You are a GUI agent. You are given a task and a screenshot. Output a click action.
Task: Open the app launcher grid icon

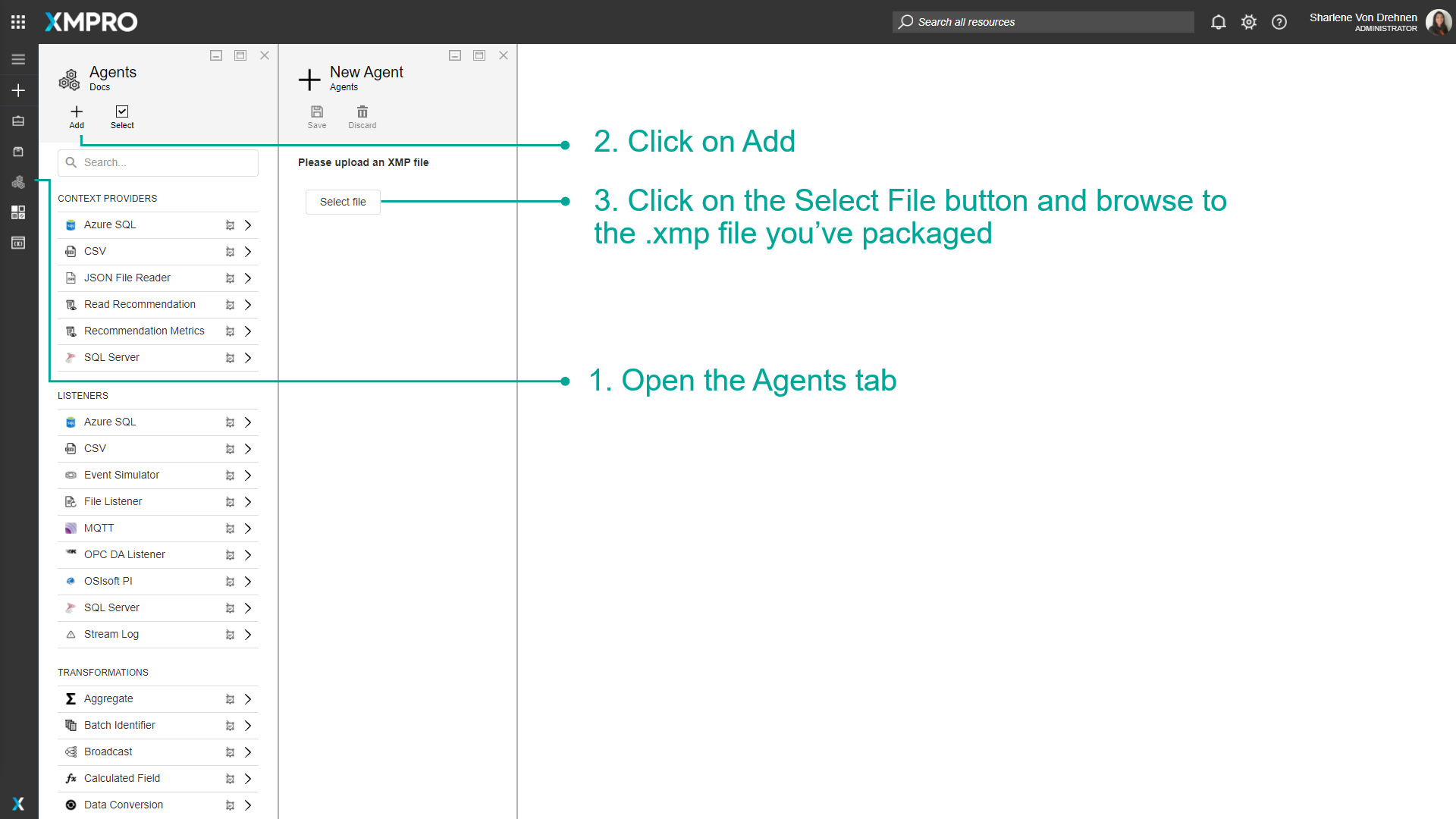pos(18,22)
